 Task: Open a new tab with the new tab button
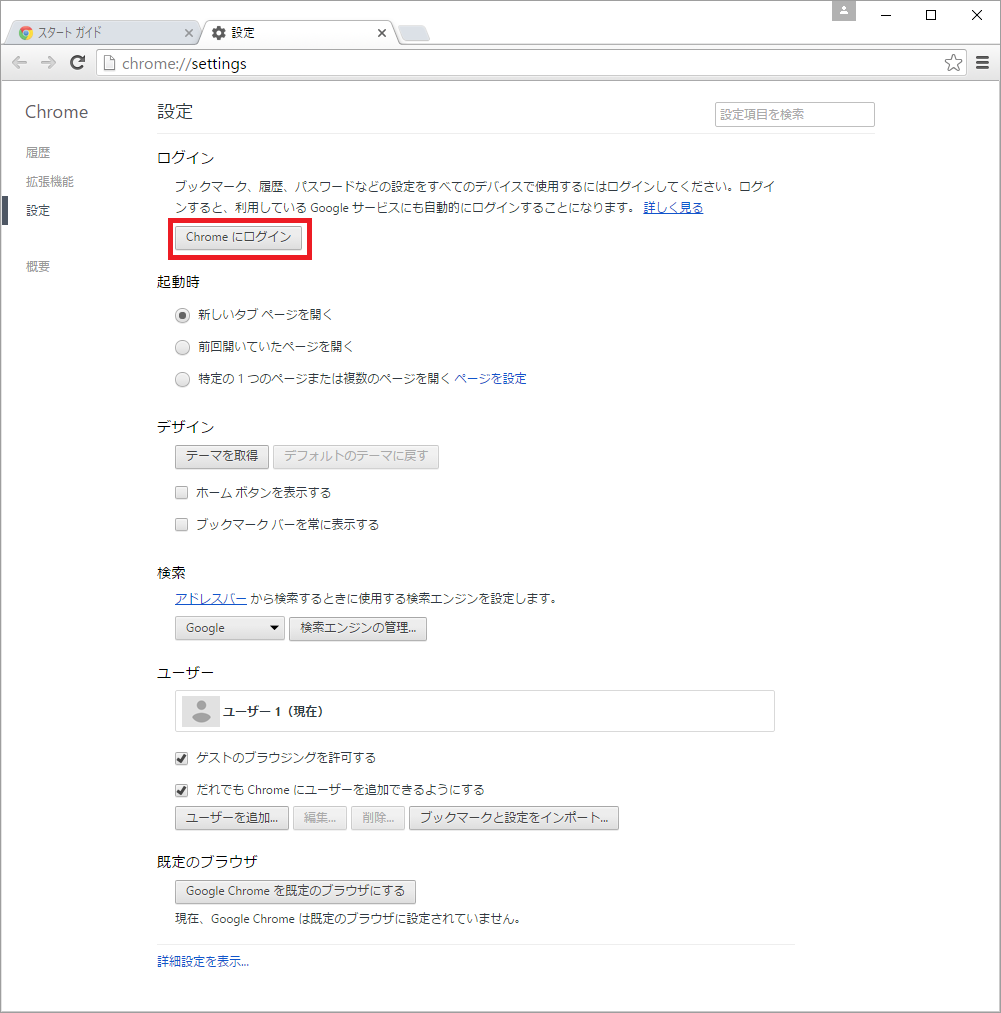413,32
